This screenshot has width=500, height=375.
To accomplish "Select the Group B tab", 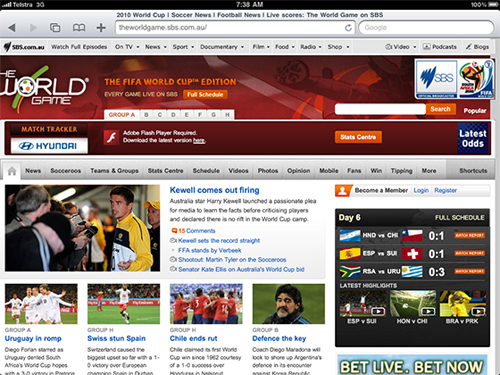I will (x=146, y=115).
